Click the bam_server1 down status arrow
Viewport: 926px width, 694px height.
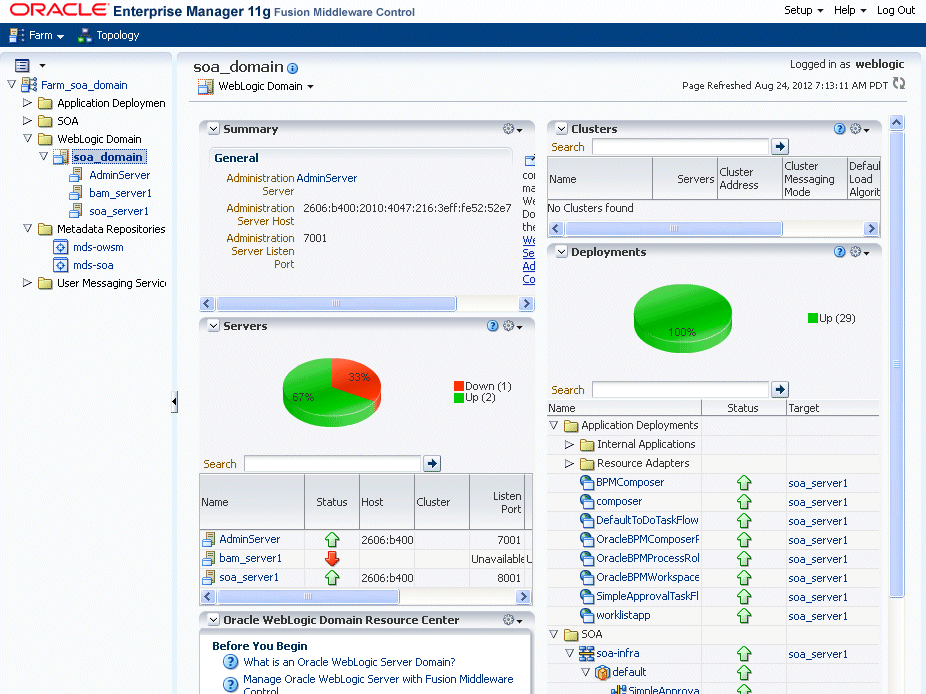332,558
